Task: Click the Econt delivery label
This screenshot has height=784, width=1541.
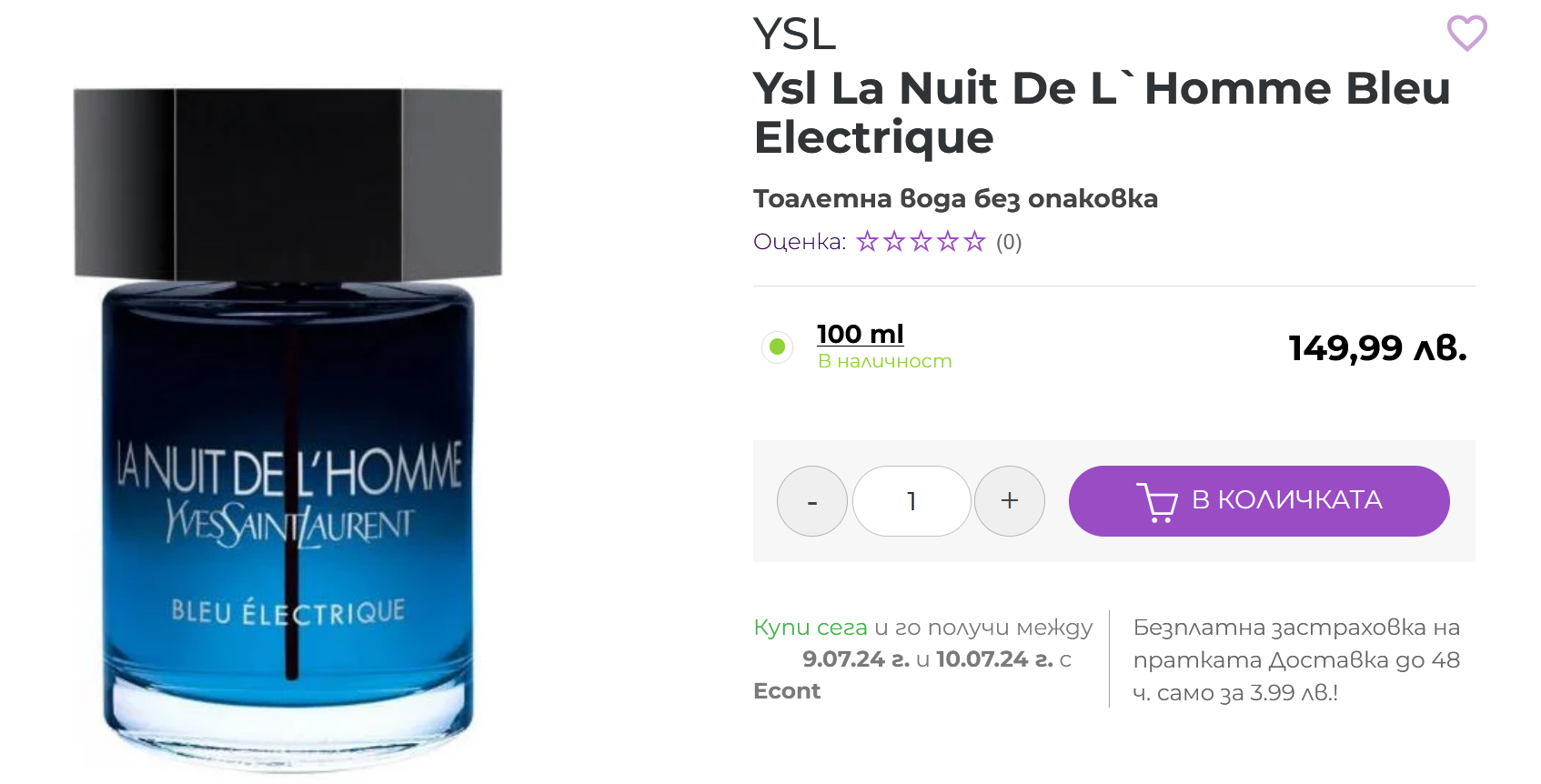Action: (787, 691)
